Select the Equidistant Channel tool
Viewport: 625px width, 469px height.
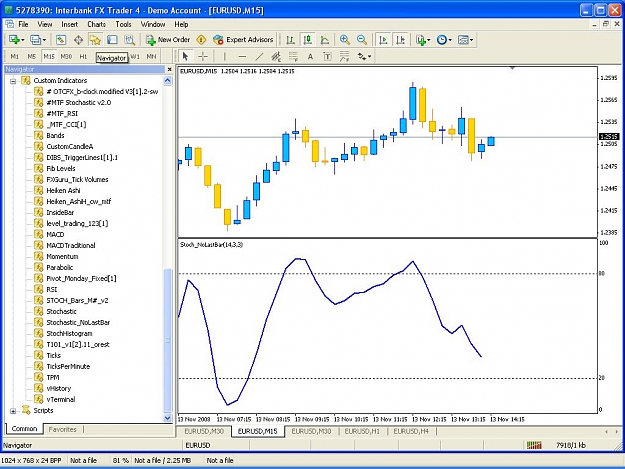click(276, 57)
